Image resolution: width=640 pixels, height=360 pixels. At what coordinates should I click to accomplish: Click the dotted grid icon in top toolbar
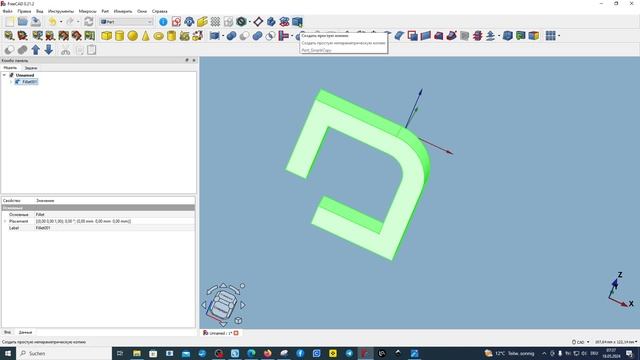tap(215, 22)
